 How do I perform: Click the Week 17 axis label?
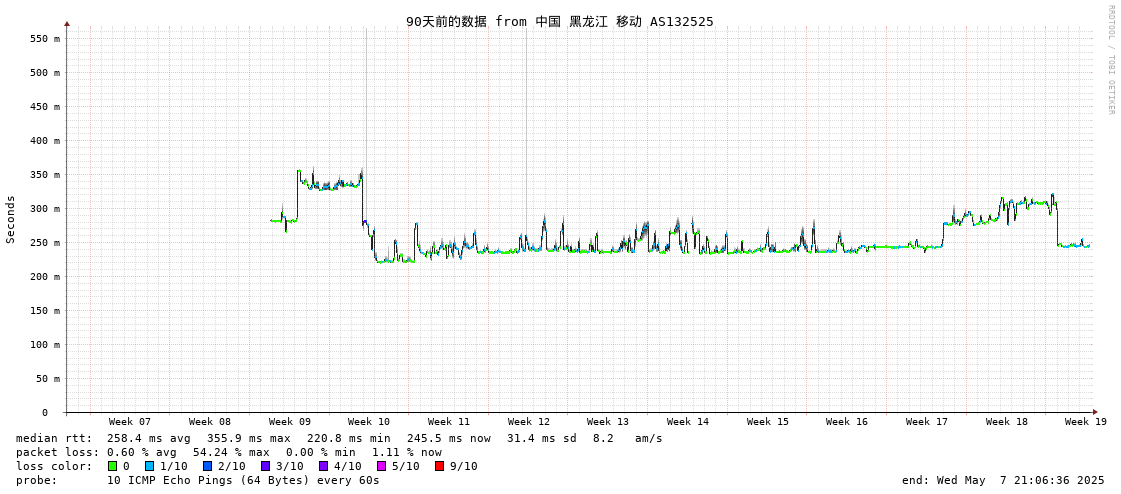[x=927, y=422]
